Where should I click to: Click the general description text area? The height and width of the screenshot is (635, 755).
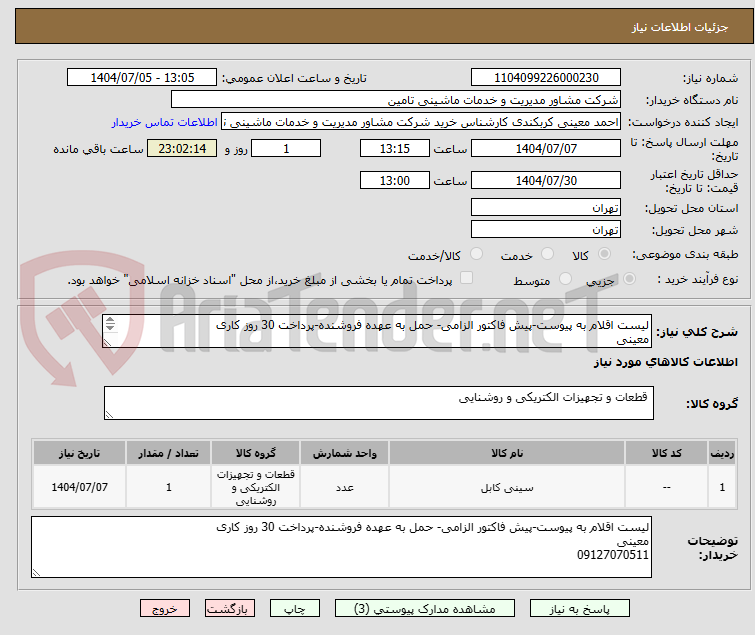[377, 331]
